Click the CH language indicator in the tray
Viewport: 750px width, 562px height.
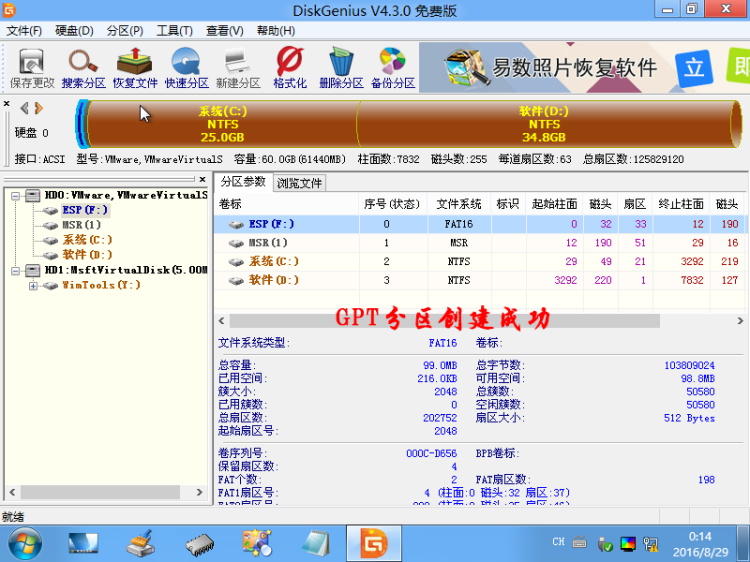pyautogui.click(x=558, y=542)
